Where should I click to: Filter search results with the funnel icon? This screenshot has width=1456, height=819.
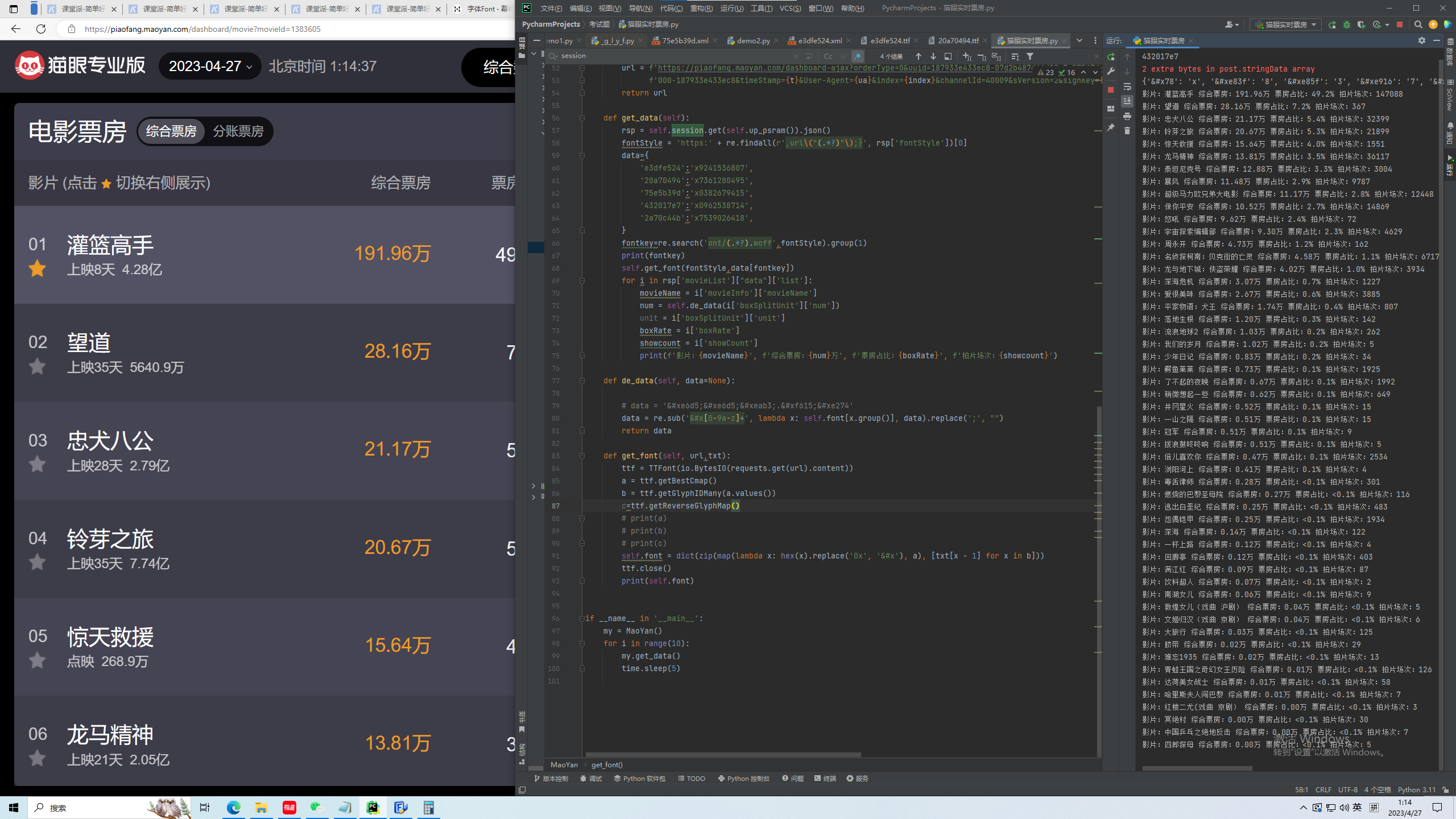1030,56
